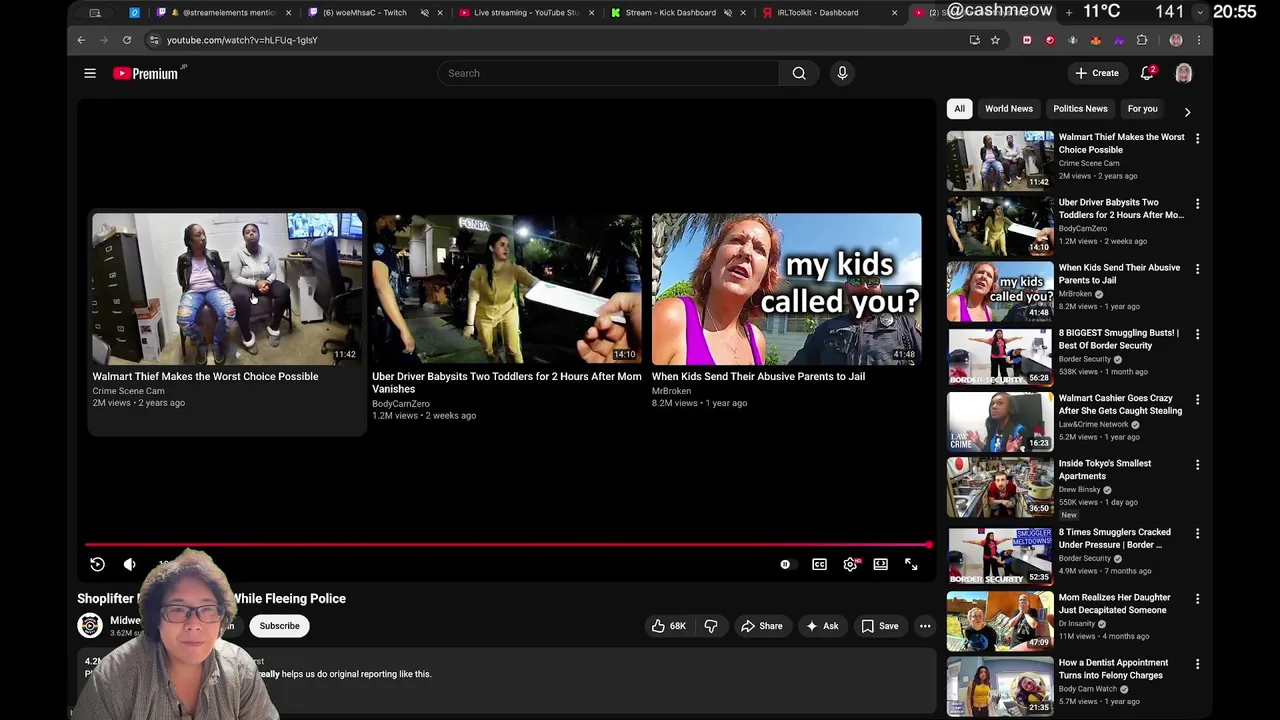Open player settings gear
This screenshot has width=1280, height=720.
tap(850, 565)
